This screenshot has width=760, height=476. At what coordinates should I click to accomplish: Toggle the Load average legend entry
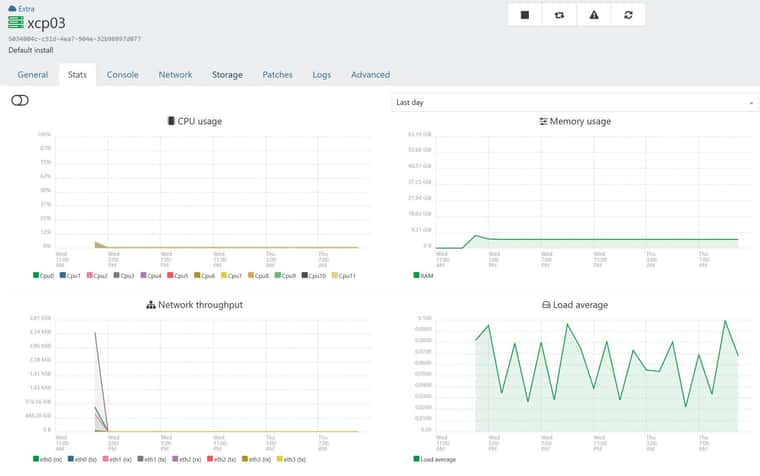coord(435,459)
